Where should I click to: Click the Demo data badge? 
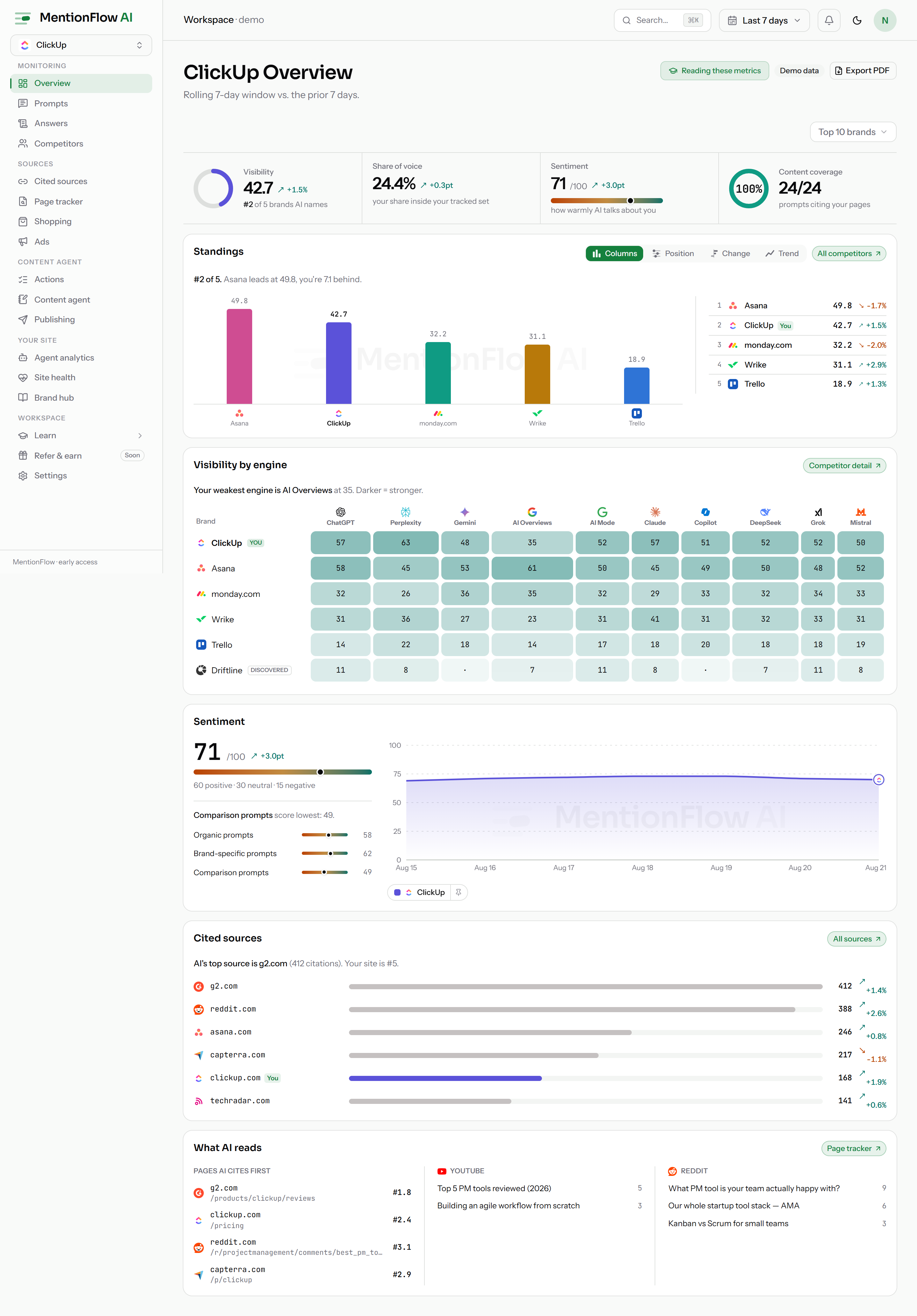(x=799, y=70)
